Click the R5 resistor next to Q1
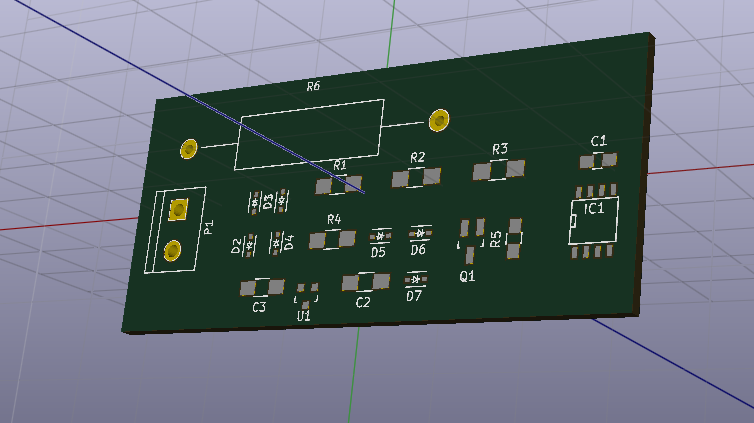Screen dimensions: 754x423 514,238
